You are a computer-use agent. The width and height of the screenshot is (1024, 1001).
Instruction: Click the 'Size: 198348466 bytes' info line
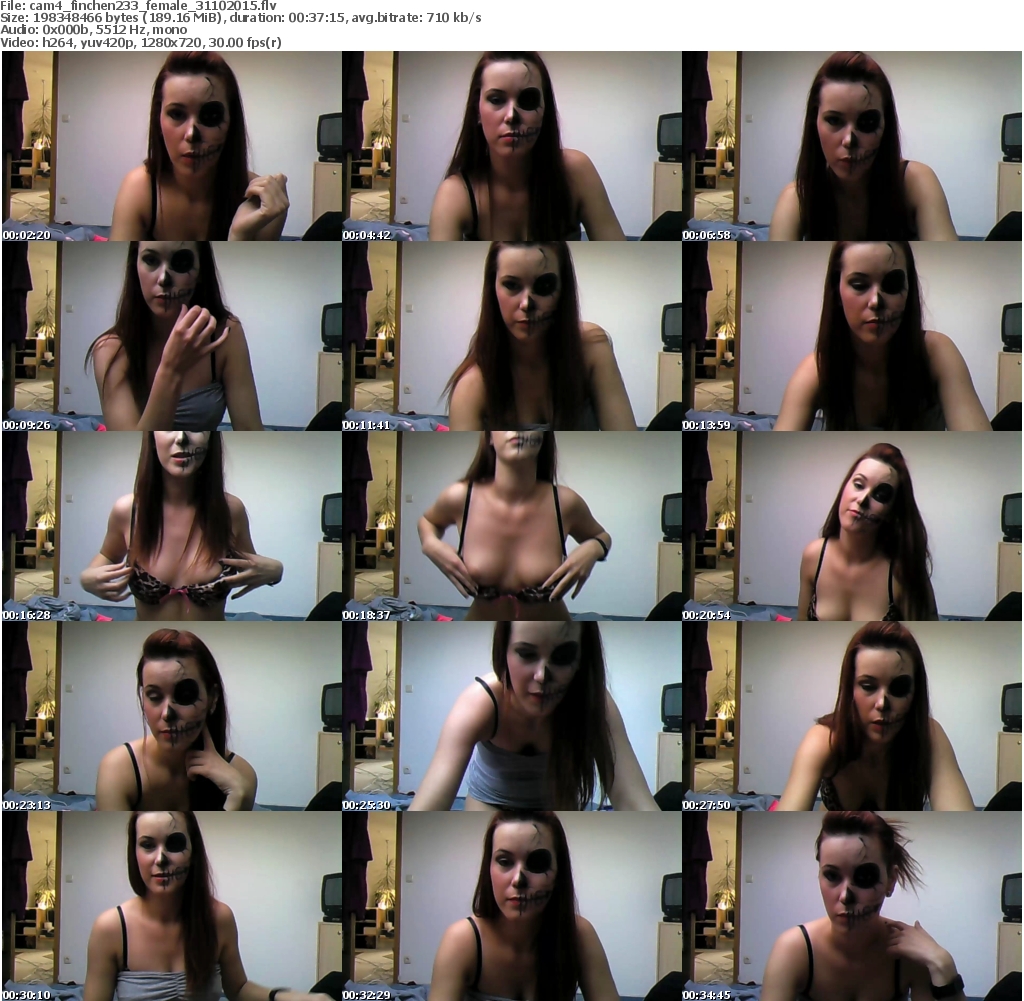241,18
